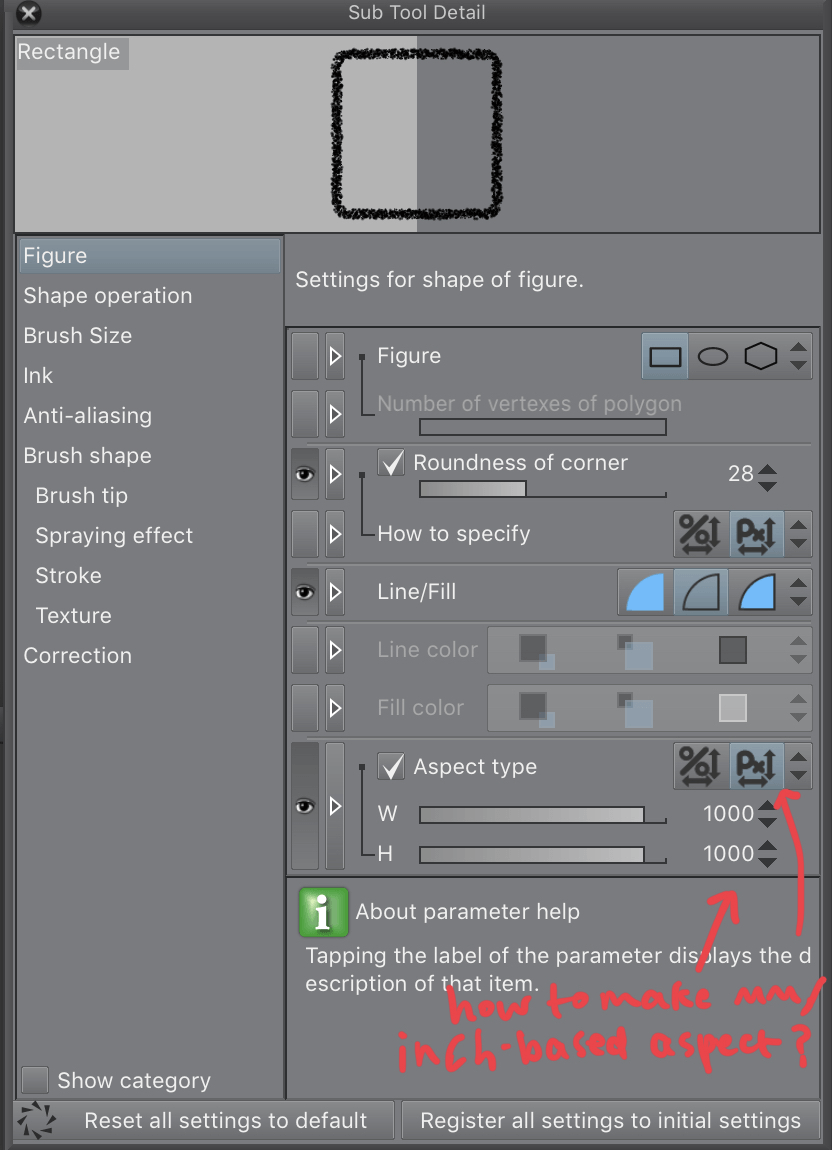Image resolution: width=832 pixels, height=1150 pixels.
Task: Choose the fill-only Line/Fill icon
Action: pos(645,593)
